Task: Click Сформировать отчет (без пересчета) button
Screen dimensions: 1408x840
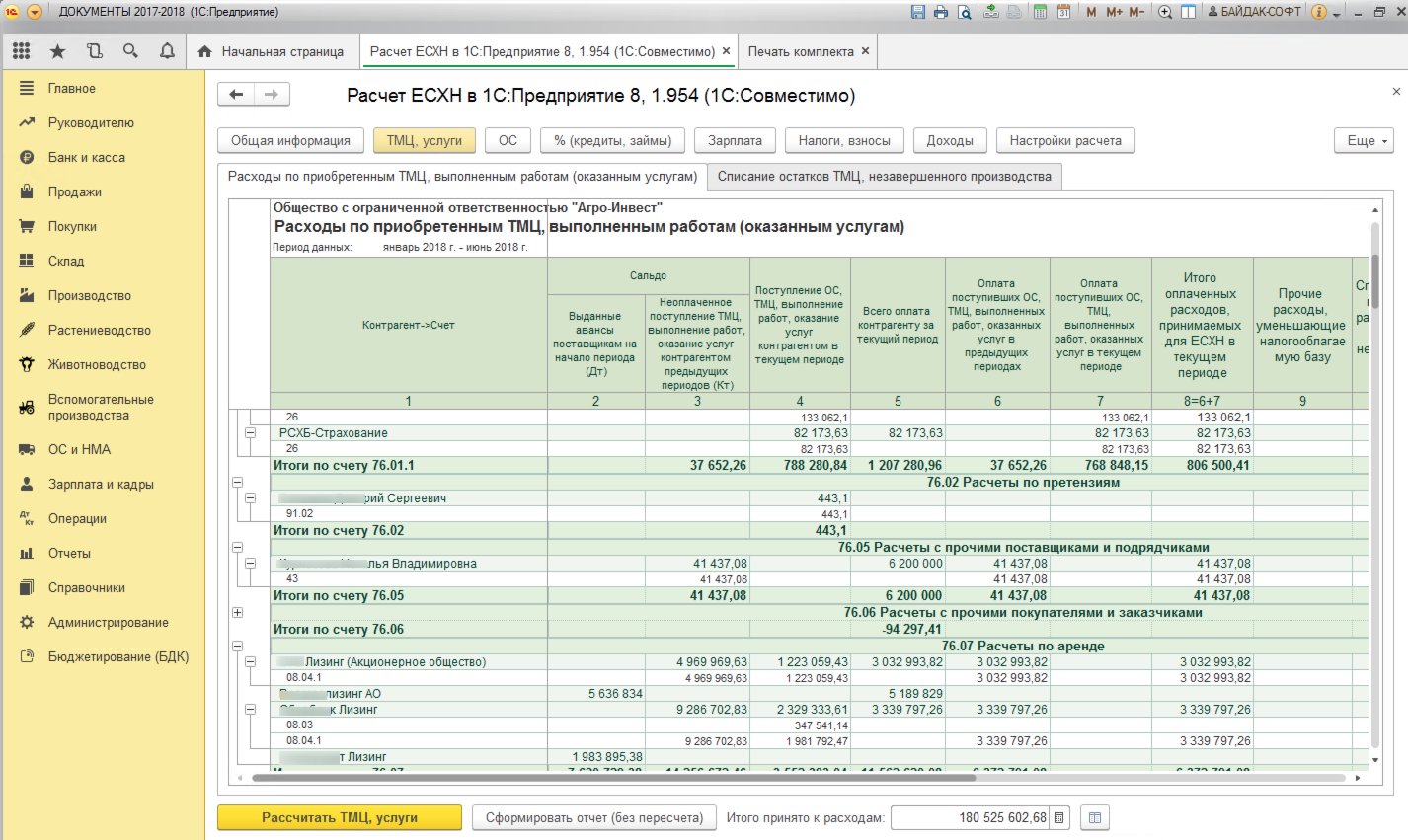Action: tap(594, 817)
